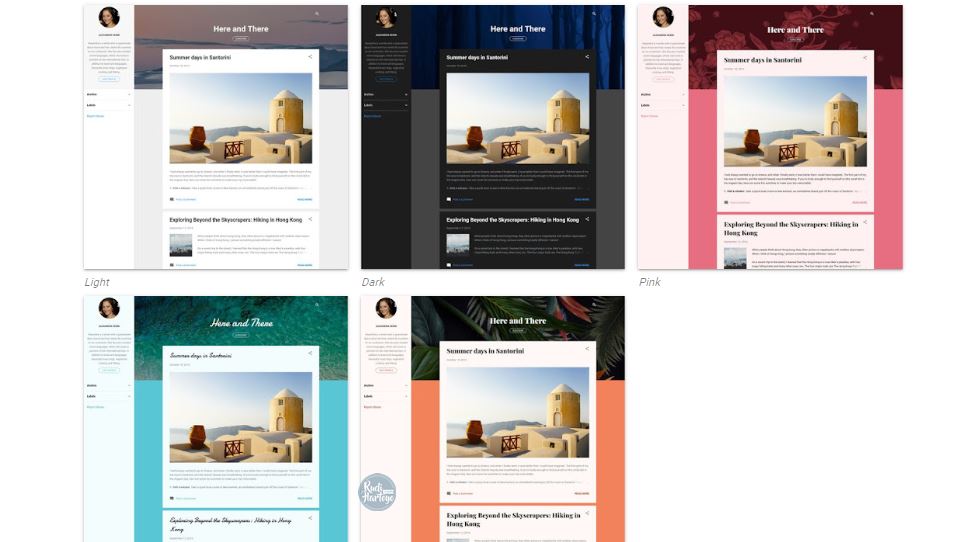The image size is (964, 542).
Task: Click the profile avatar in the orange preview
Action: (386, 308)
